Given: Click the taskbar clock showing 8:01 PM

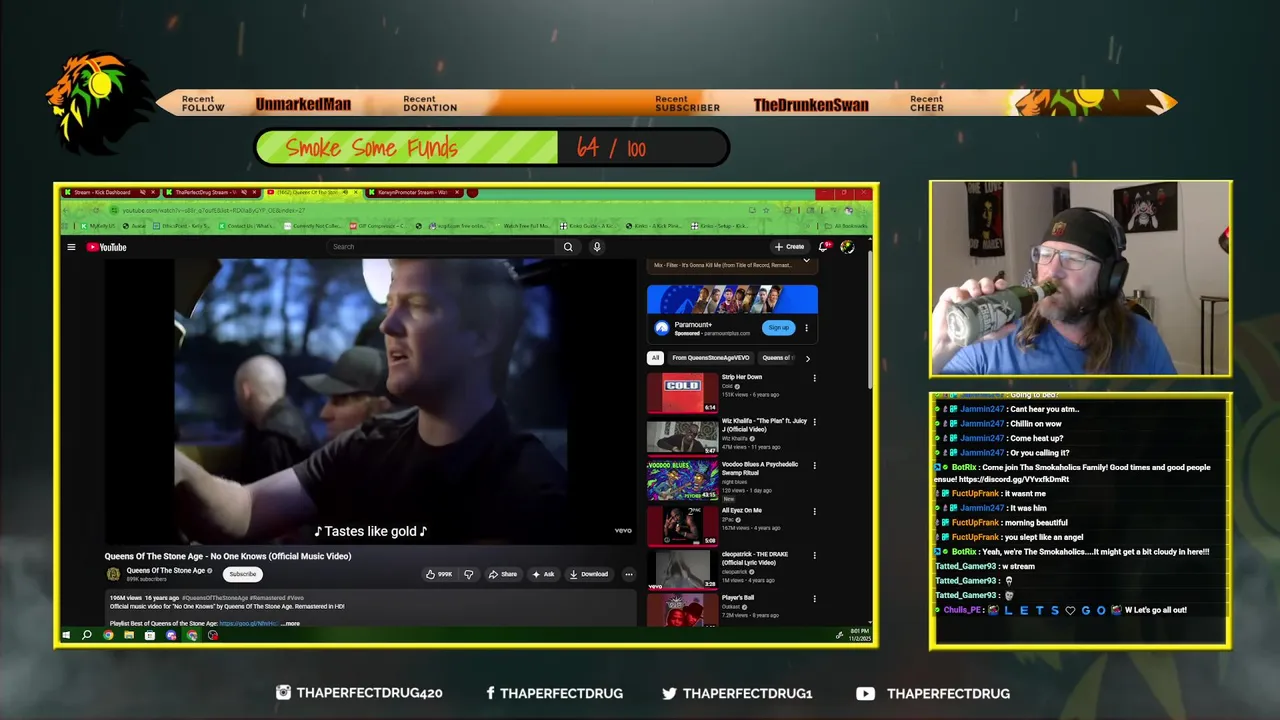Looking at the screenshot, I should pyautogui.click(x=860, y=635).
